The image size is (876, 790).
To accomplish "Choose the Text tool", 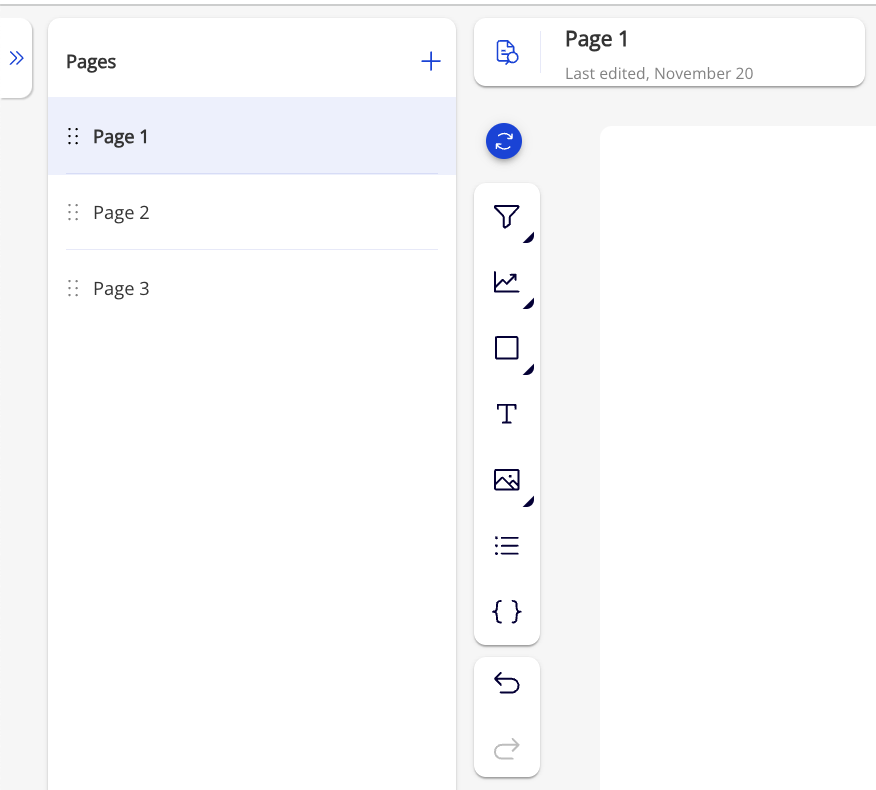I will click(x=507, y=414).
